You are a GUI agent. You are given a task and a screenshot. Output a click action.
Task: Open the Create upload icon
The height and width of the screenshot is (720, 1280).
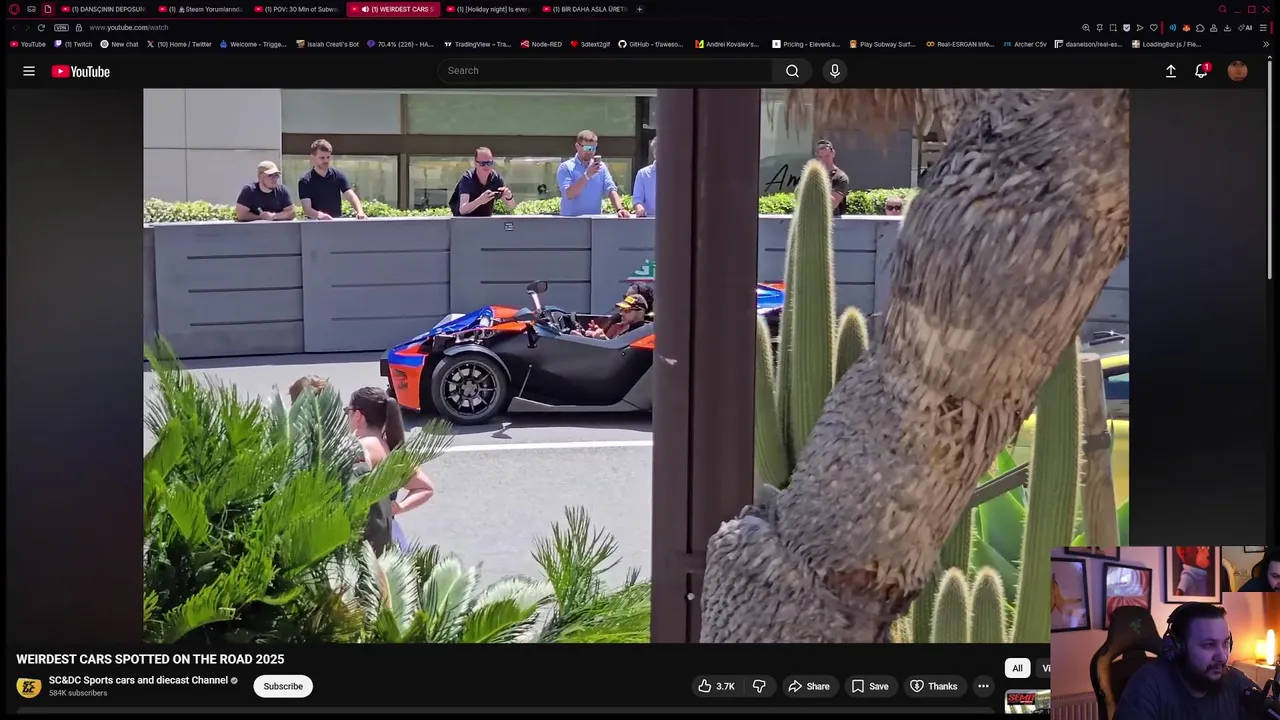(1171, 71)
